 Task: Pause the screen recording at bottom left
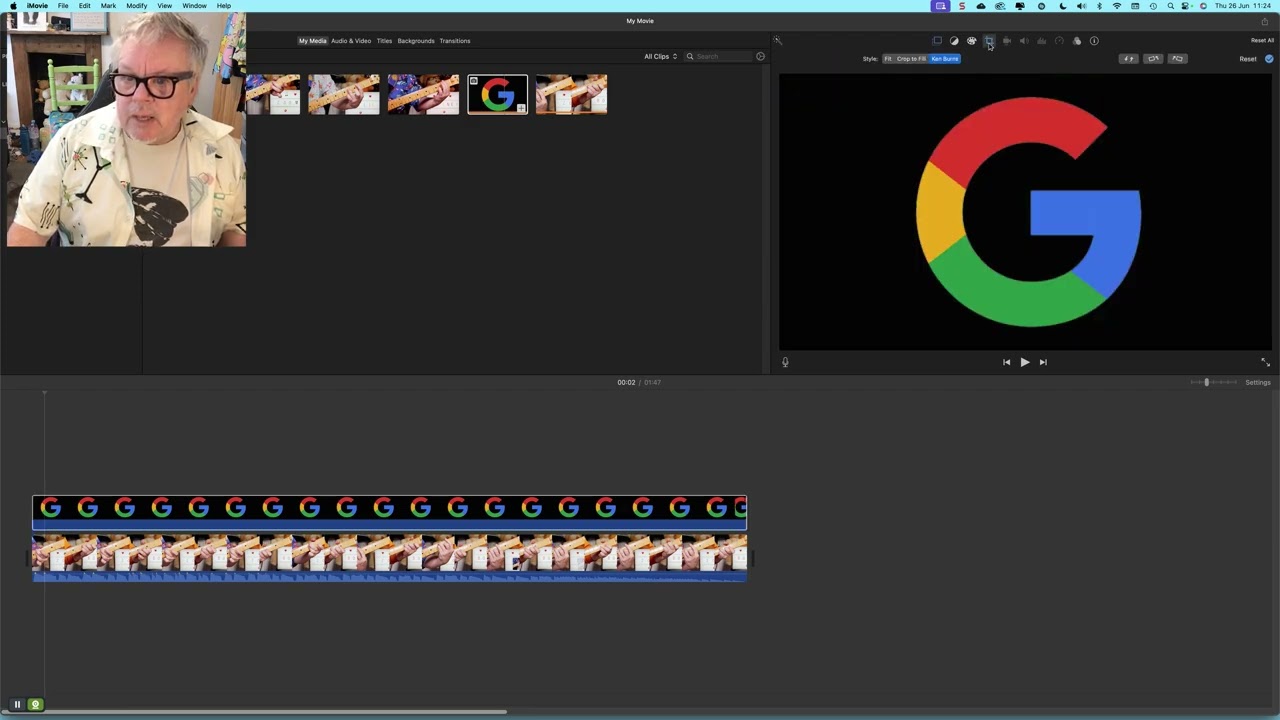pyautogui.click(x=17, y=705)
